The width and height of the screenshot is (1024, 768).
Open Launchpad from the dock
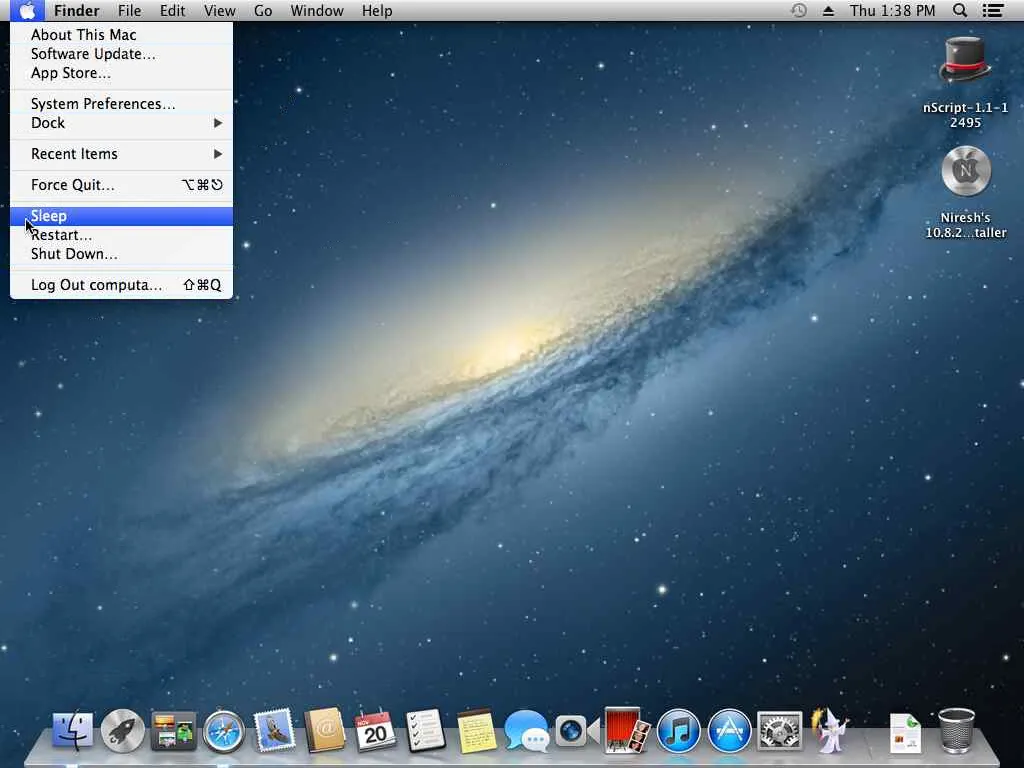click(x=124, y=731)
